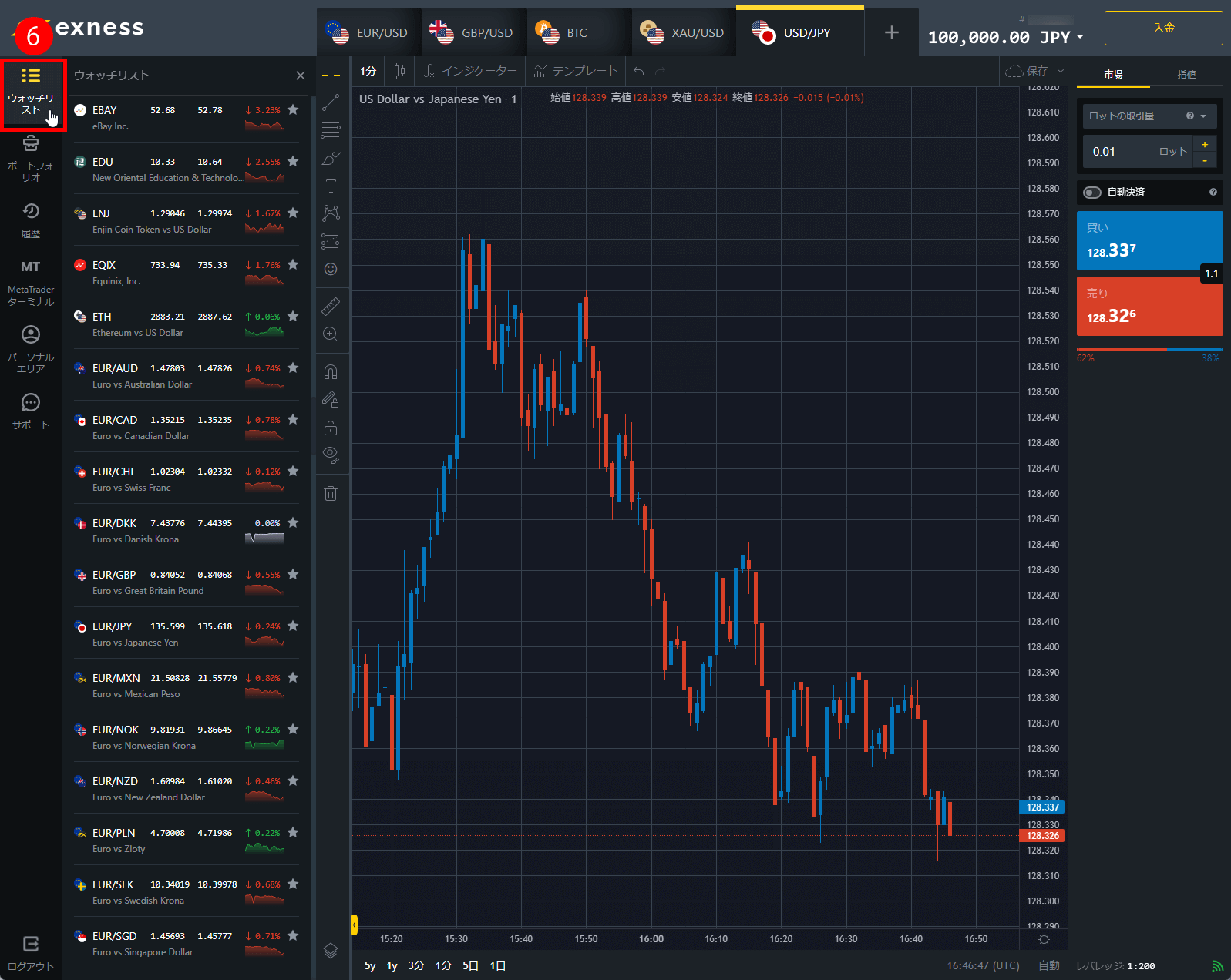Open the Portfolio sidebar icon
Screen dimensions: 1231x980
pyautogui.click(x=31, y=157)
